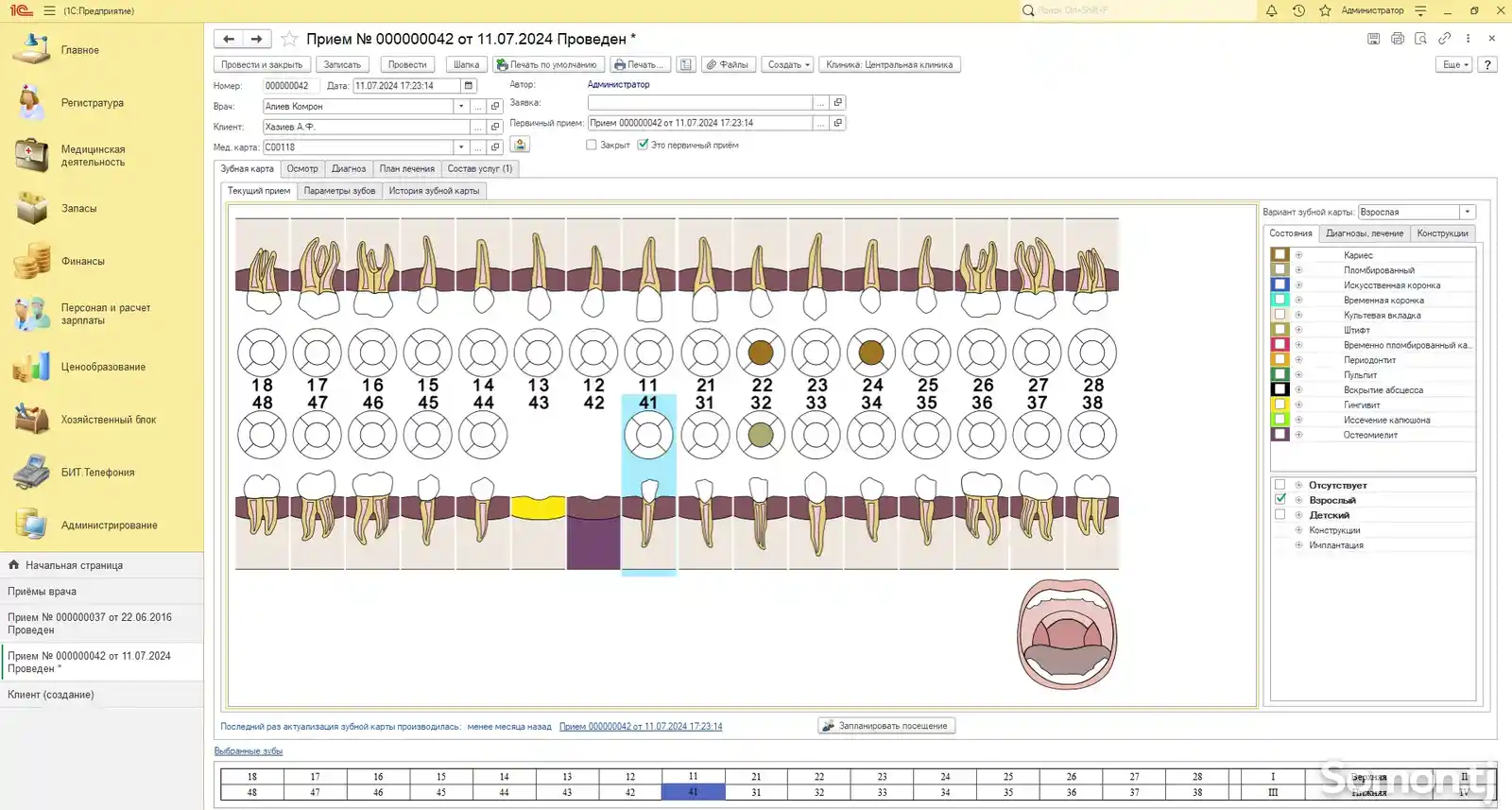Open the Медицинская деятельность section icon
Viewport: 1512px width, 810px height.
[31, 155]
